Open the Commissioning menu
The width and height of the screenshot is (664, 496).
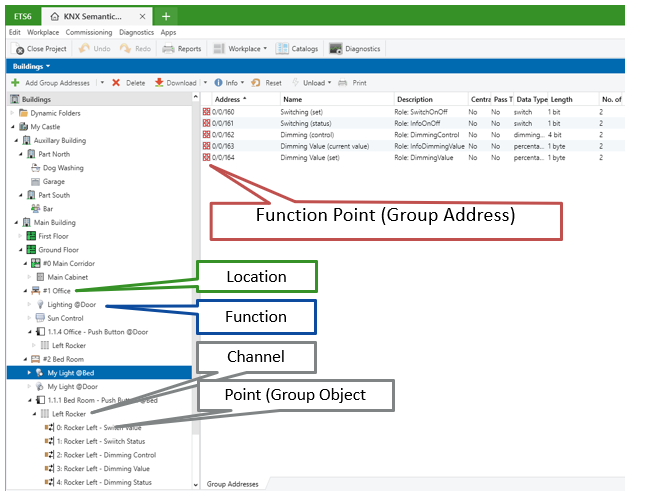point(88,32)
